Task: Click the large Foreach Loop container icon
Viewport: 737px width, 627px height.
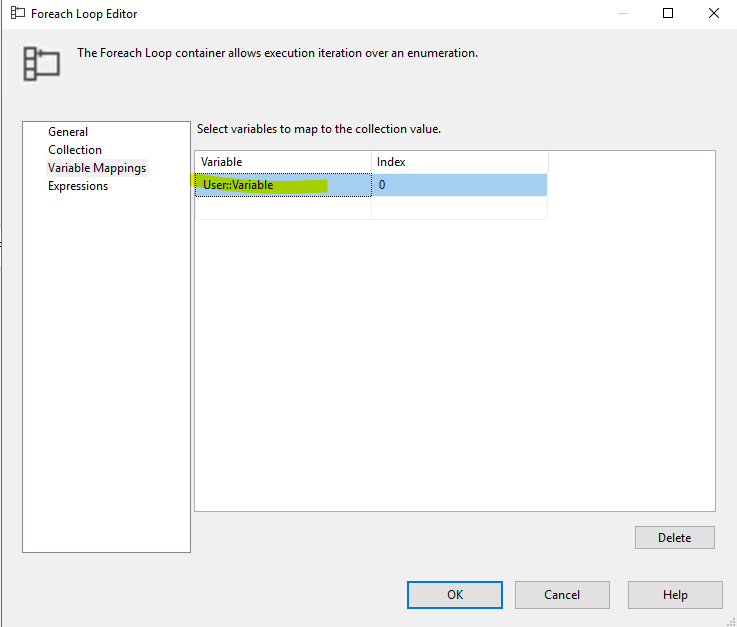Action: click(x=41, y=63)
